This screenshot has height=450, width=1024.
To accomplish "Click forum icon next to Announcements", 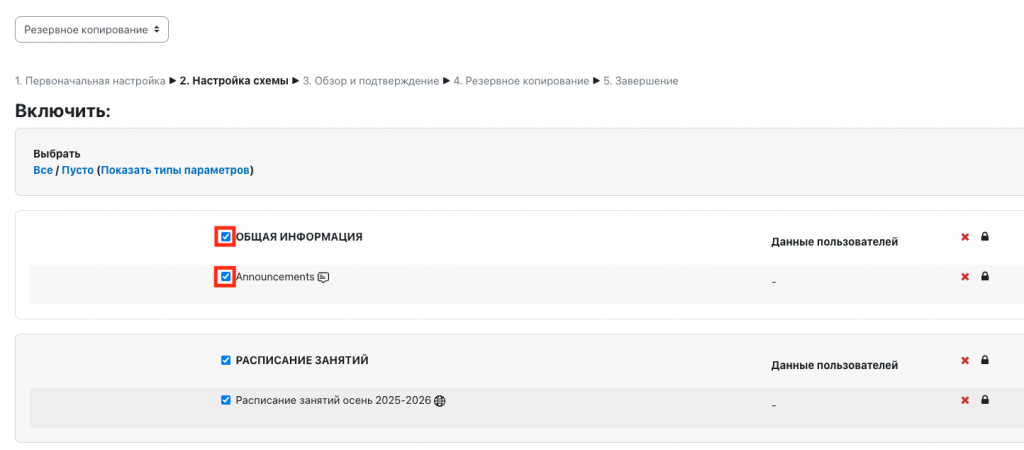I will (323, 278).
